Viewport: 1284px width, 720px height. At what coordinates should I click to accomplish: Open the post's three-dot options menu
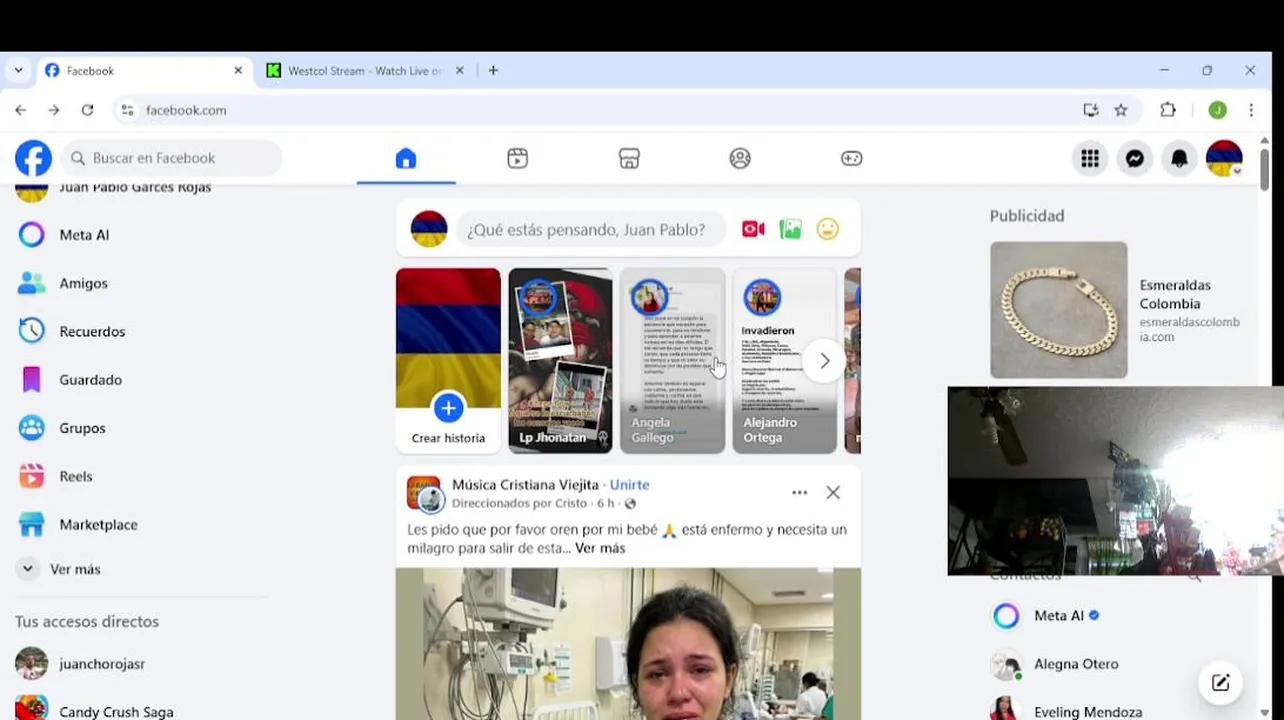click(799, 492)
